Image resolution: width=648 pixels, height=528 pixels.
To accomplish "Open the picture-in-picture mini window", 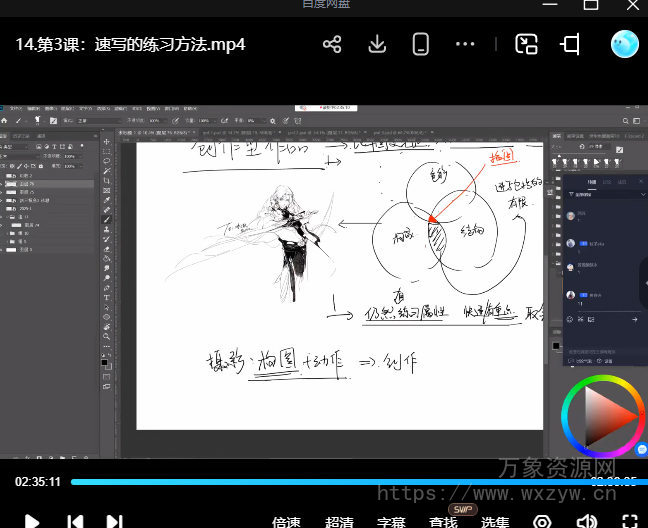I will [526, 45].
